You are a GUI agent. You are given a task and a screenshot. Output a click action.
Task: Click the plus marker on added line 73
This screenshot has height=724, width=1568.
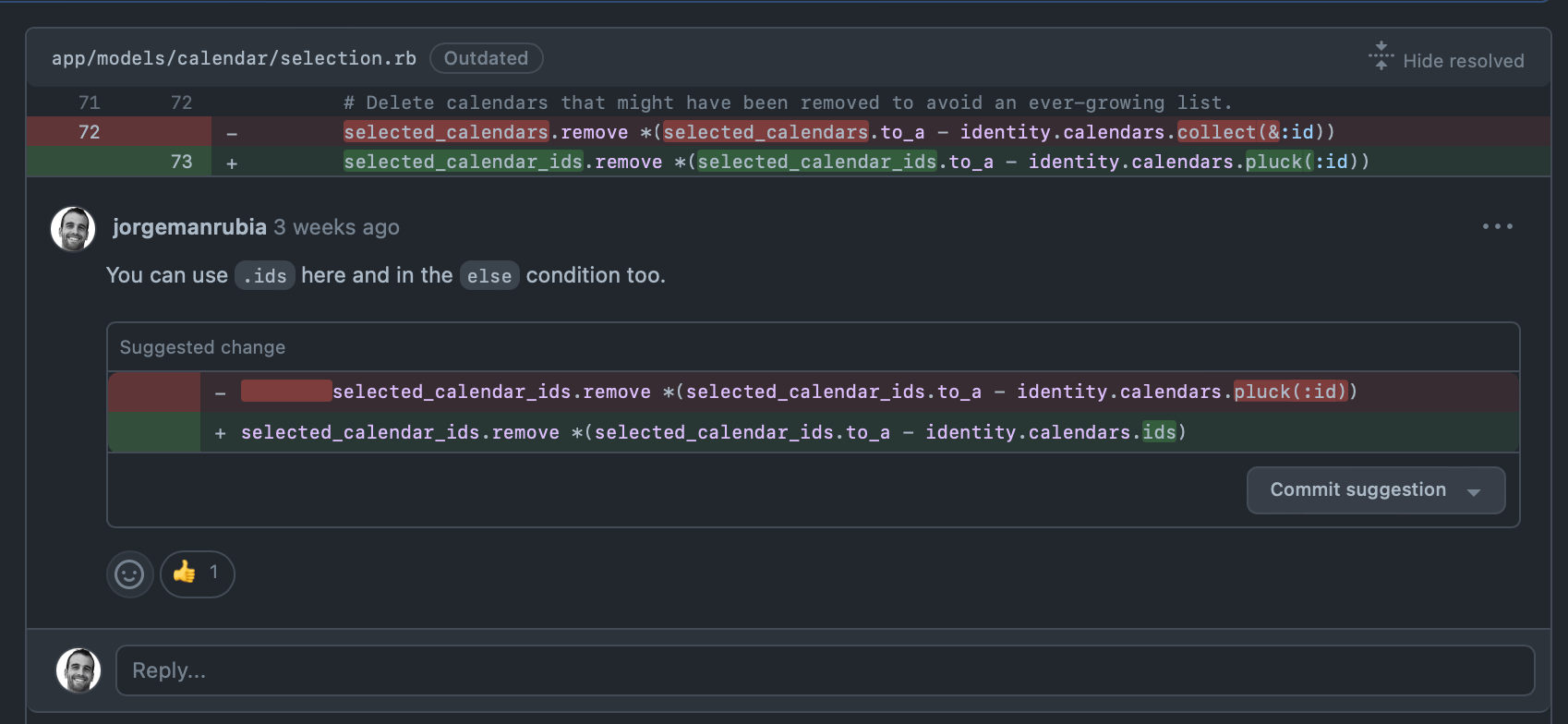pos(232,163)
